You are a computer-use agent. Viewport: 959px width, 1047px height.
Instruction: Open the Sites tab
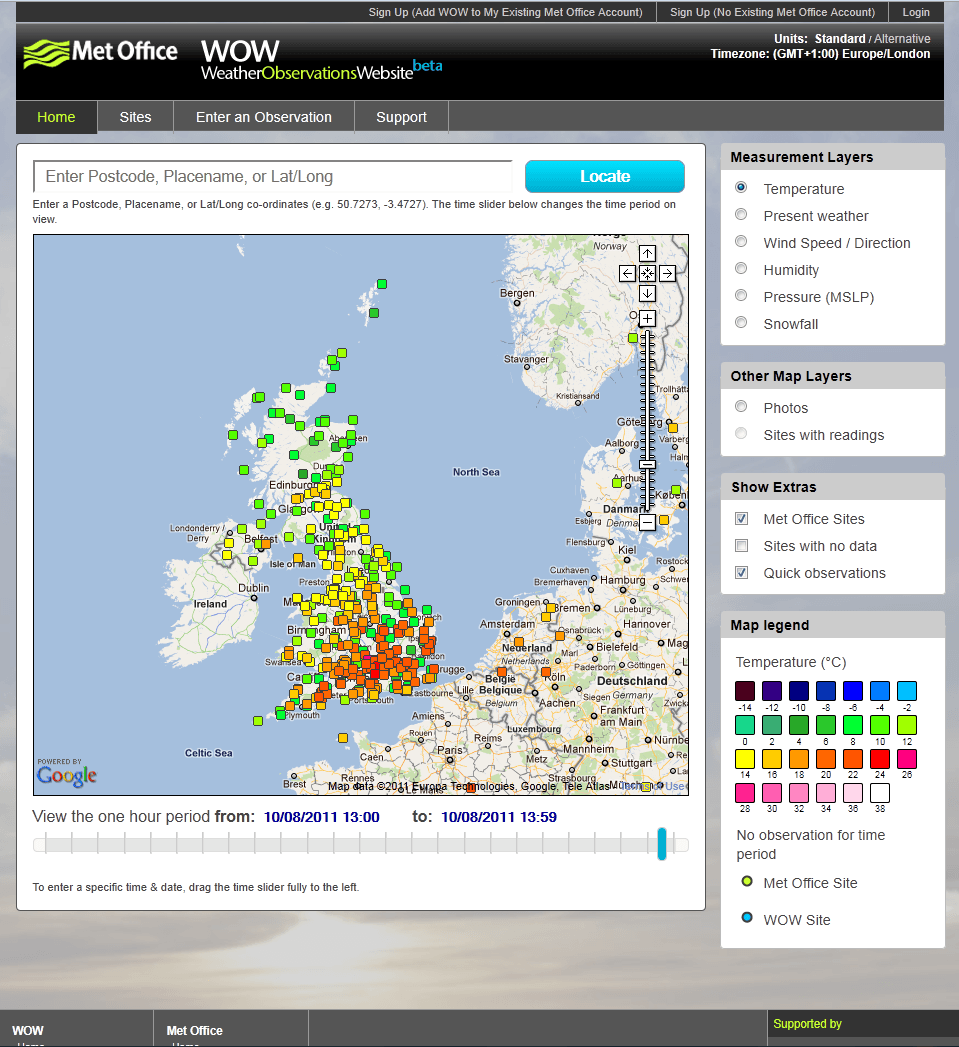(x=136, y=117)
